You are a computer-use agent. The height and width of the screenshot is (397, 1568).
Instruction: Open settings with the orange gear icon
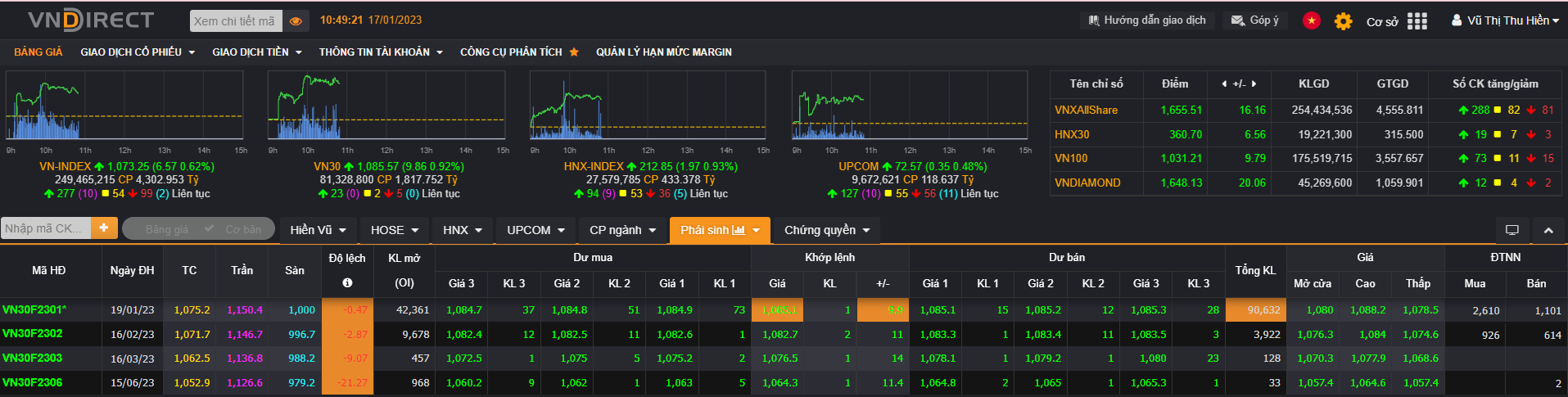(1343, 21)
